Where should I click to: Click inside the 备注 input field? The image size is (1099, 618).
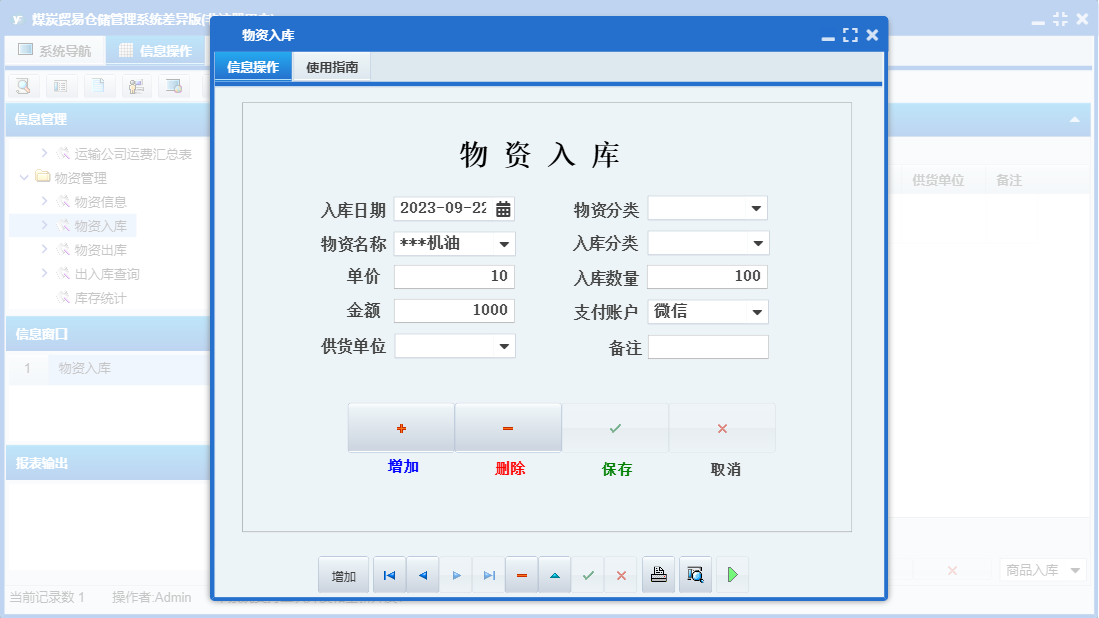coord(707,346)
